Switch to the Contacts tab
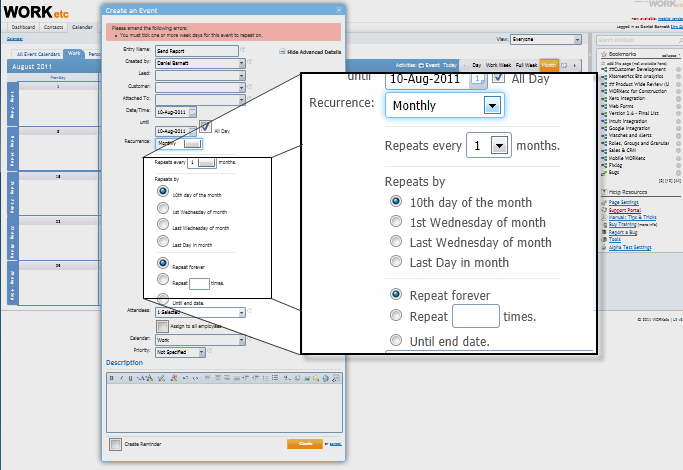 coord(53,27)
